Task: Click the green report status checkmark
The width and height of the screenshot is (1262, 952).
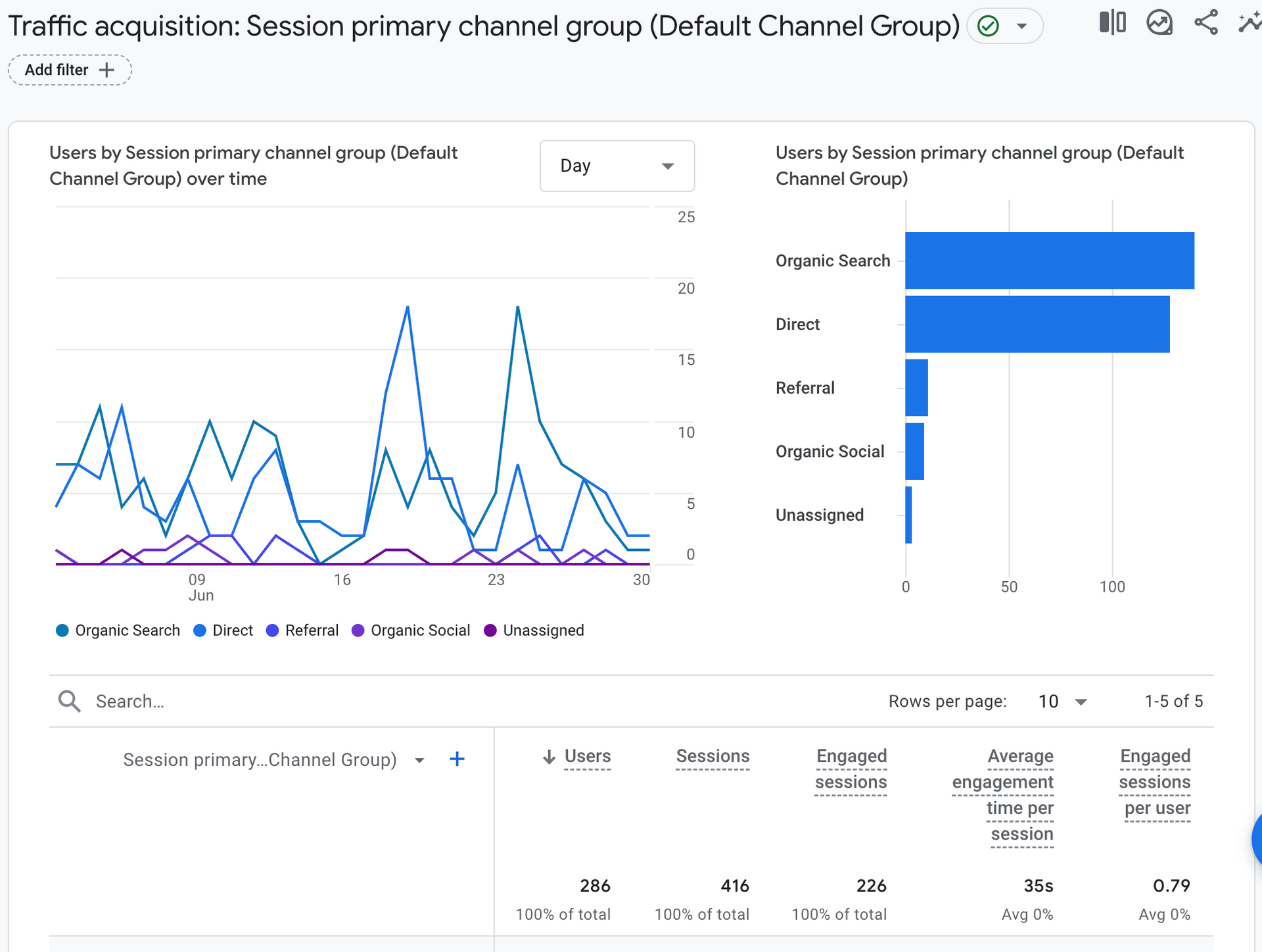Action: point(988,26)
